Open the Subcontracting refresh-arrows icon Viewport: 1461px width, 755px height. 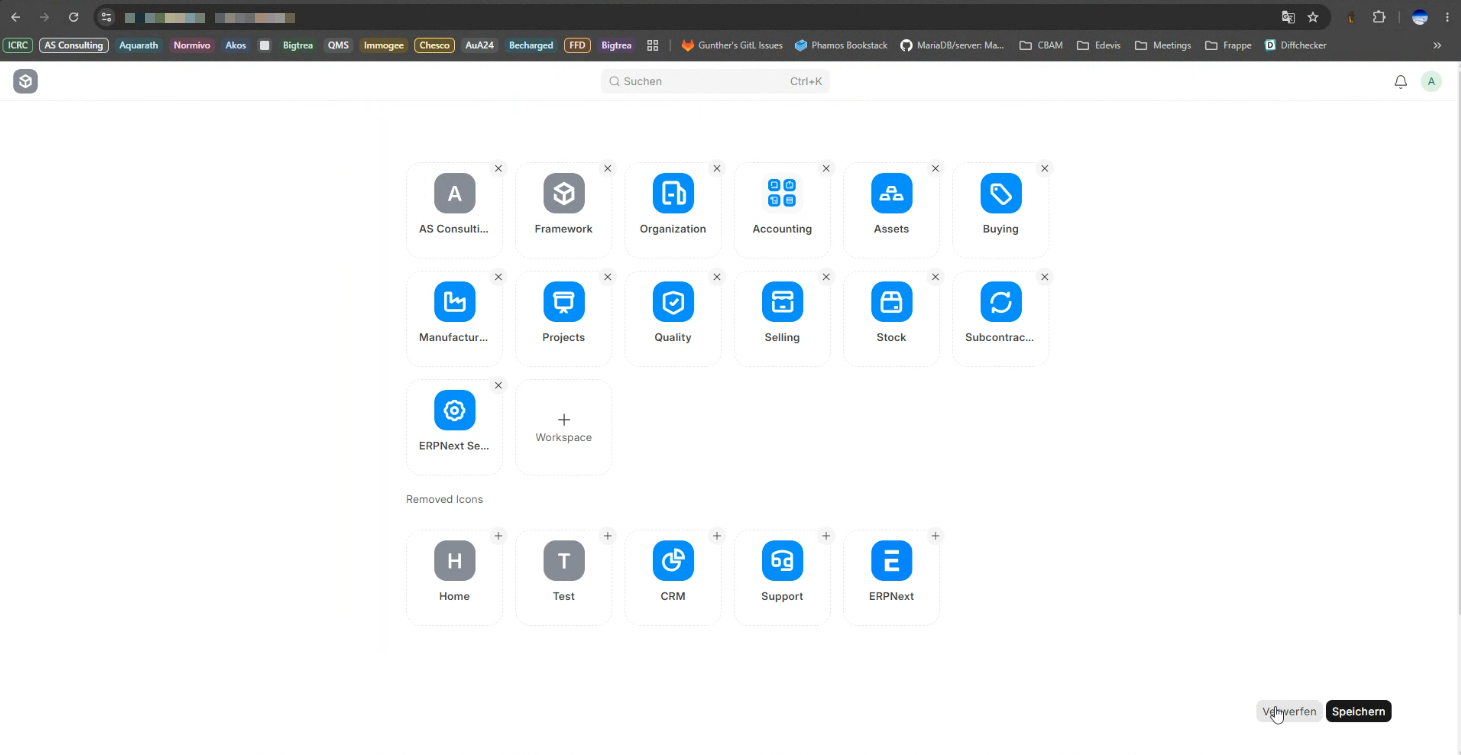(x=1001, y=302)
